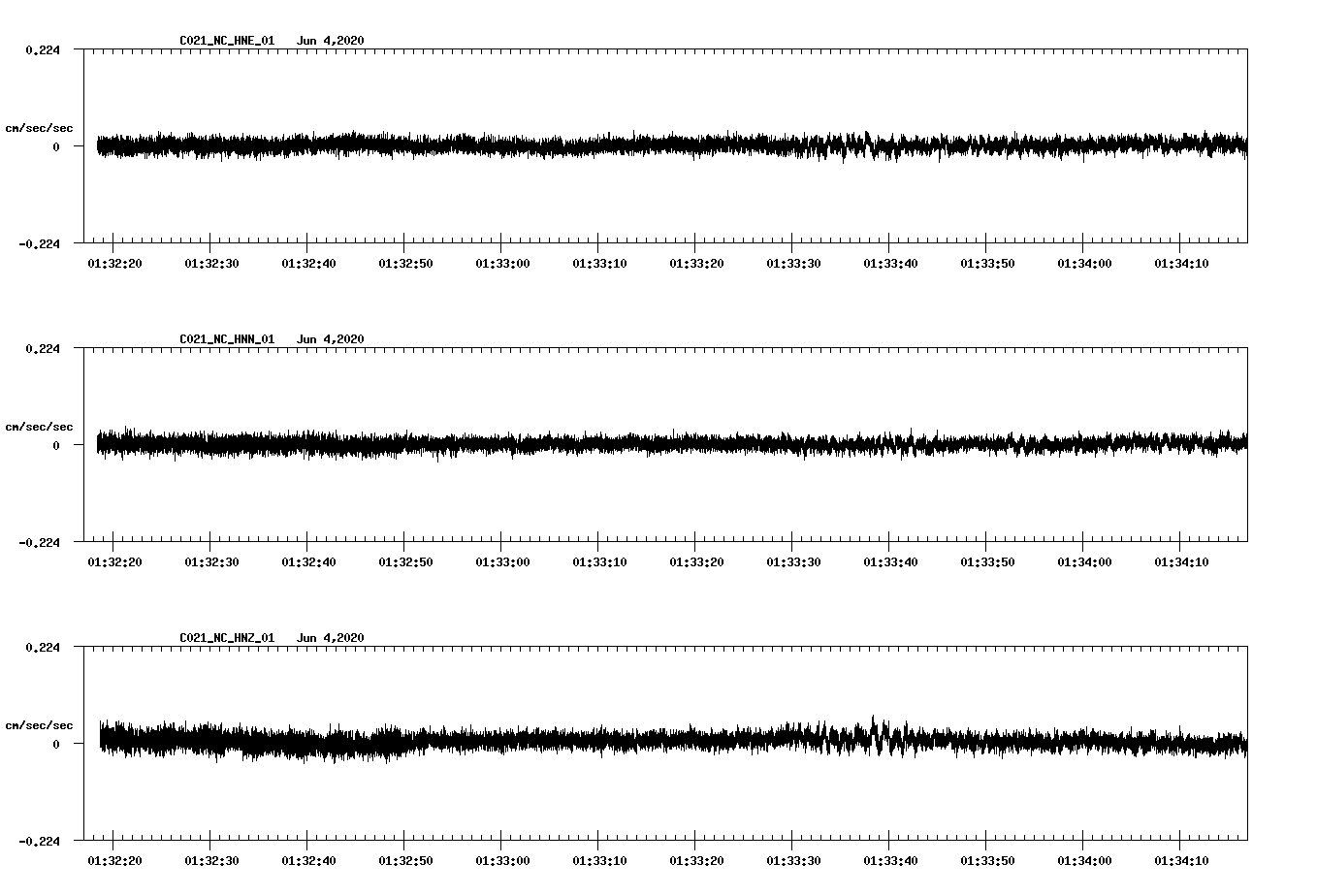The width and height of the screenshot is (1317, 896).
Task: Click 01:32:20 time label under HNN plot
Action: pyautogui.click(x=114, y=562)
